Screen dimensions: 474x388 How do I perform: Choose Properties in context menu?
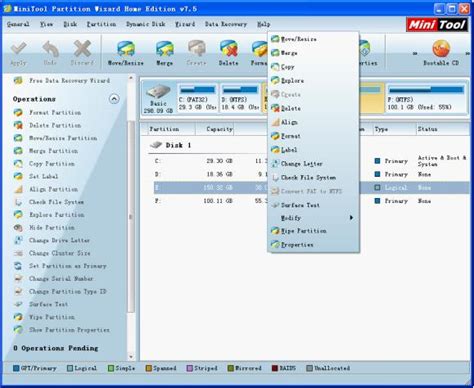coord(313,245)
